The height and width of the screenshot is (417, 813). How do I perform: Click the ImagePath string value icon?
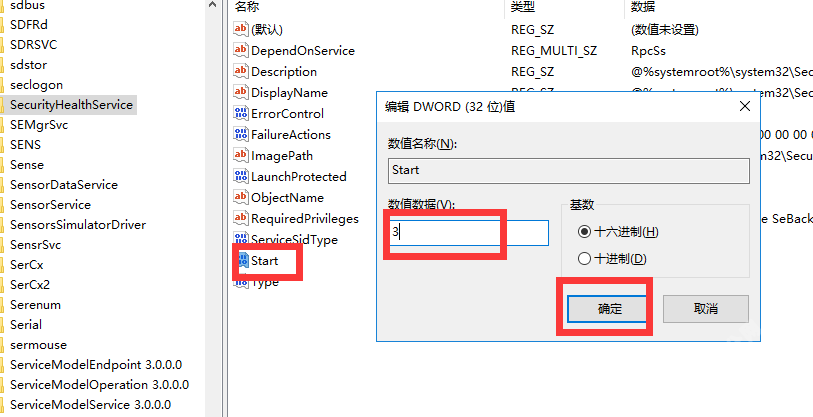click(240, 155)
